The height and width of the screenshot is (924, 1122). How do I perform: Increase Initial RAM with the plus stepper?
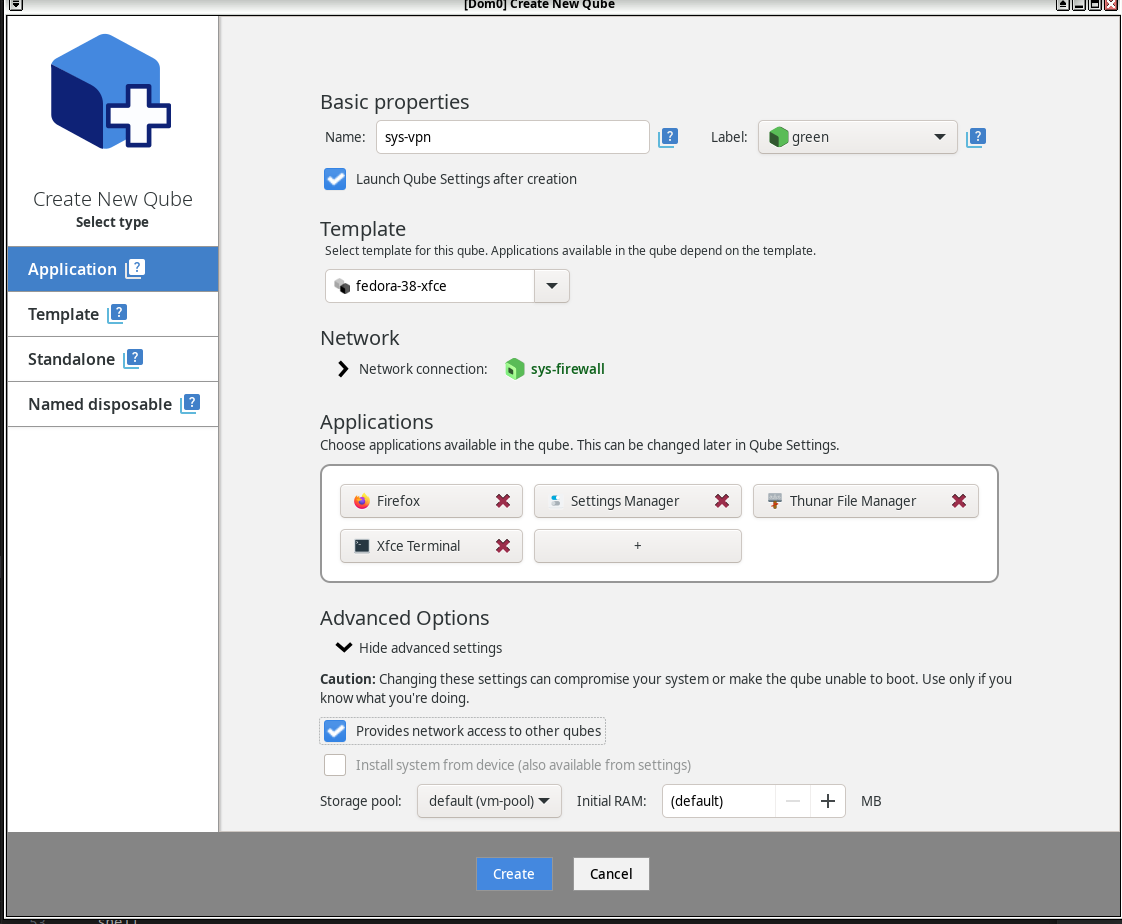point(827,801)
